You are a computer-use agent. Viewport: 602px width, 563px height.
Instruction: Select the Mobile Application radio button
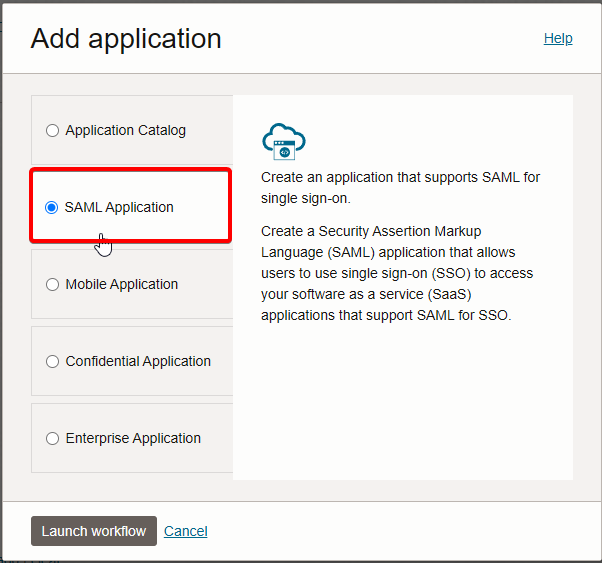(x=52, y=285)
